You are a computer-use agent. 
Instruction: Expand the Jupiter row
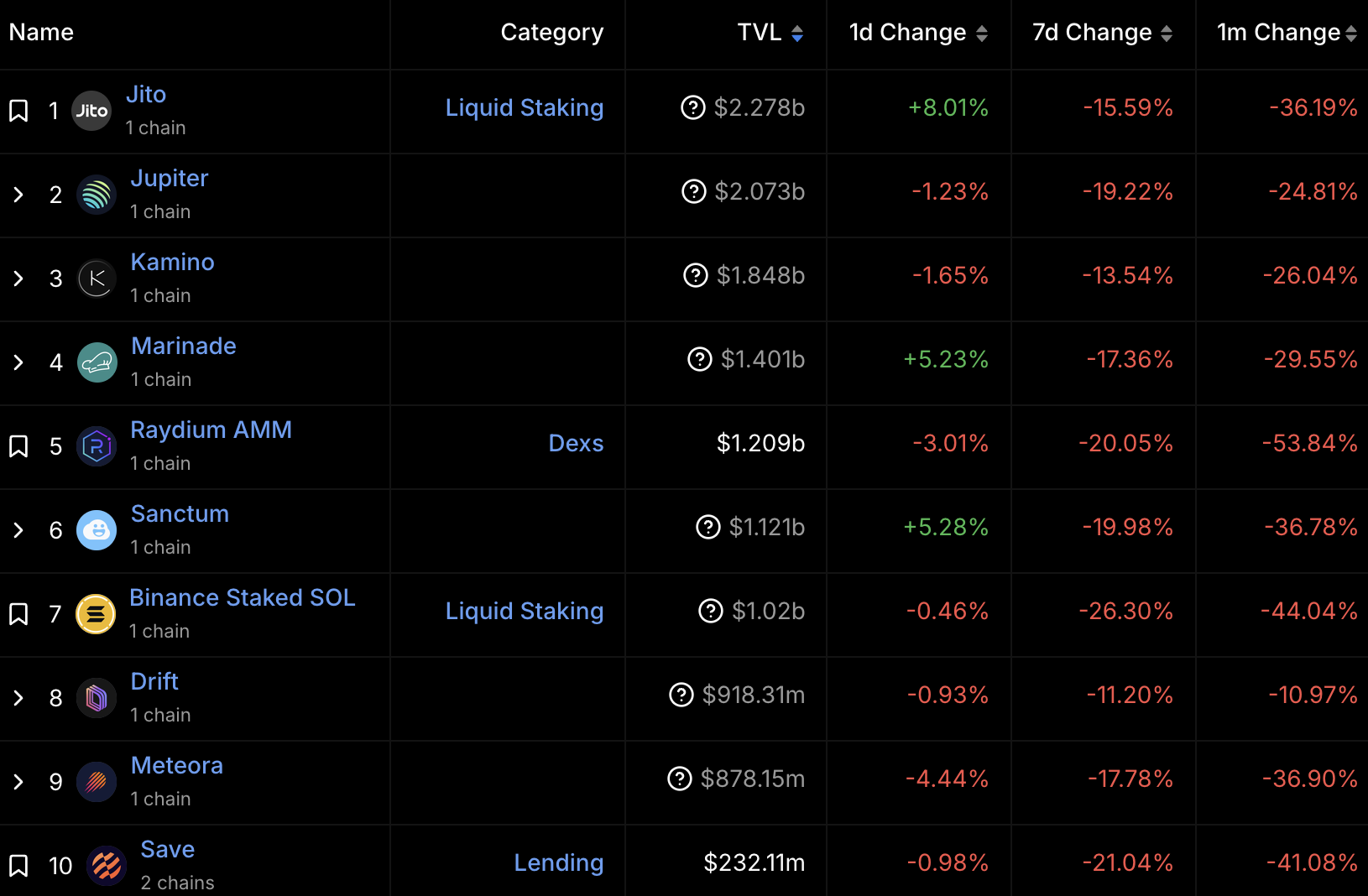pos(18,195)
